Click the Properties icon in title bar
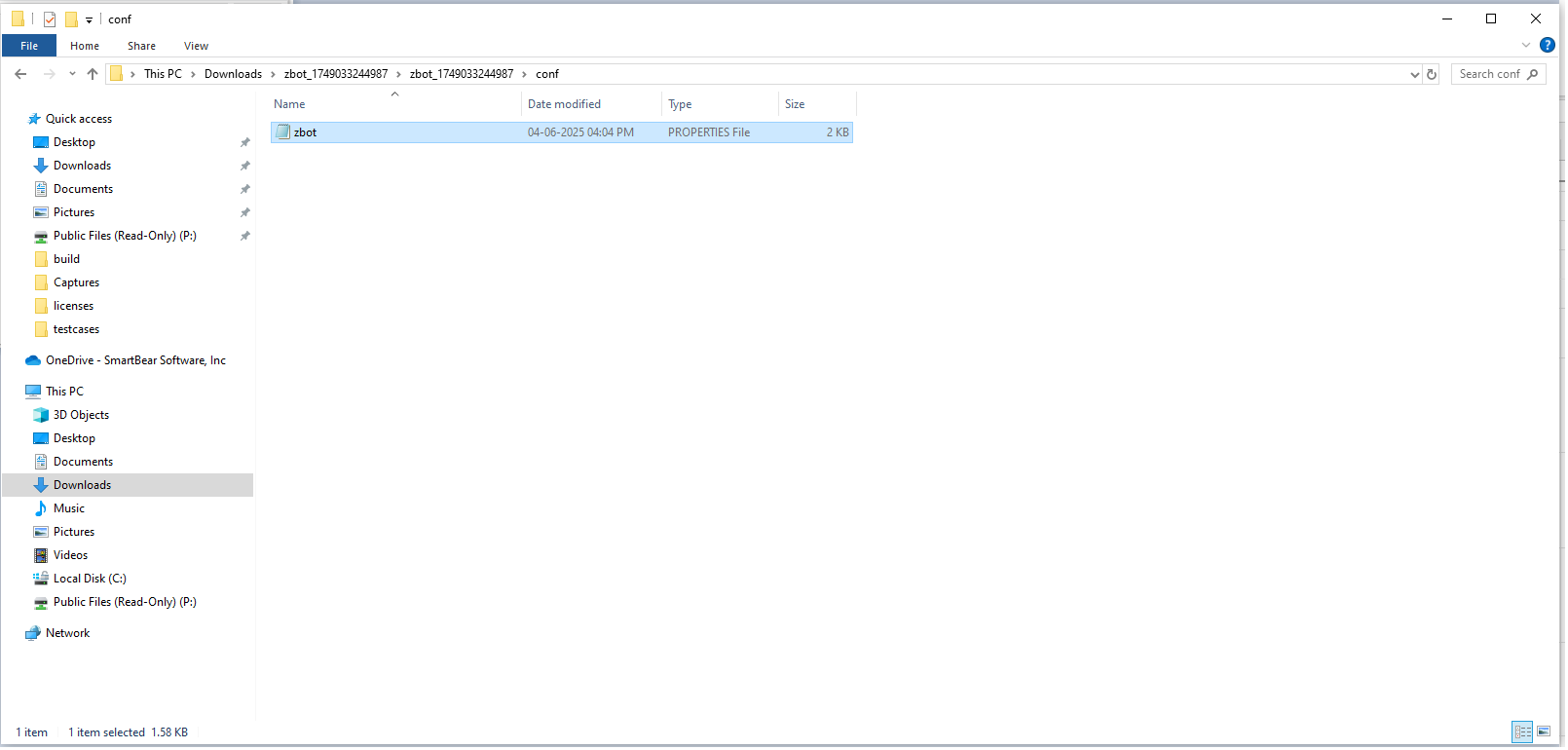Image resolution: width=1568 pixels, height=750 pixels. 50,19
